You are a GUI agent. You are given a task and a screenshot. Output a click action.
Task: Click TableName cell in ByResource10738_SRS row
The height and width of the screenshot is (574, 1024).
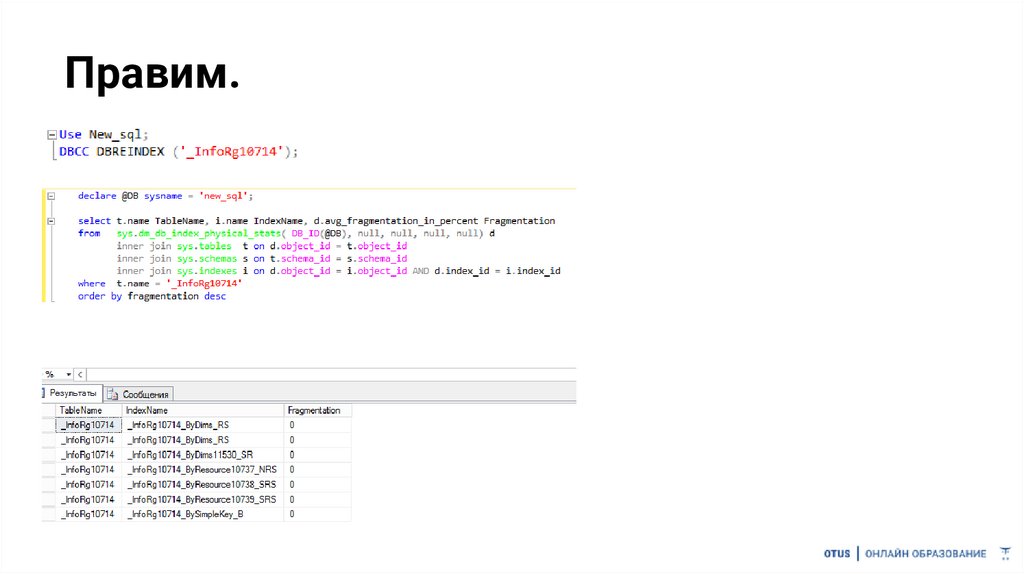coord(89,485)
